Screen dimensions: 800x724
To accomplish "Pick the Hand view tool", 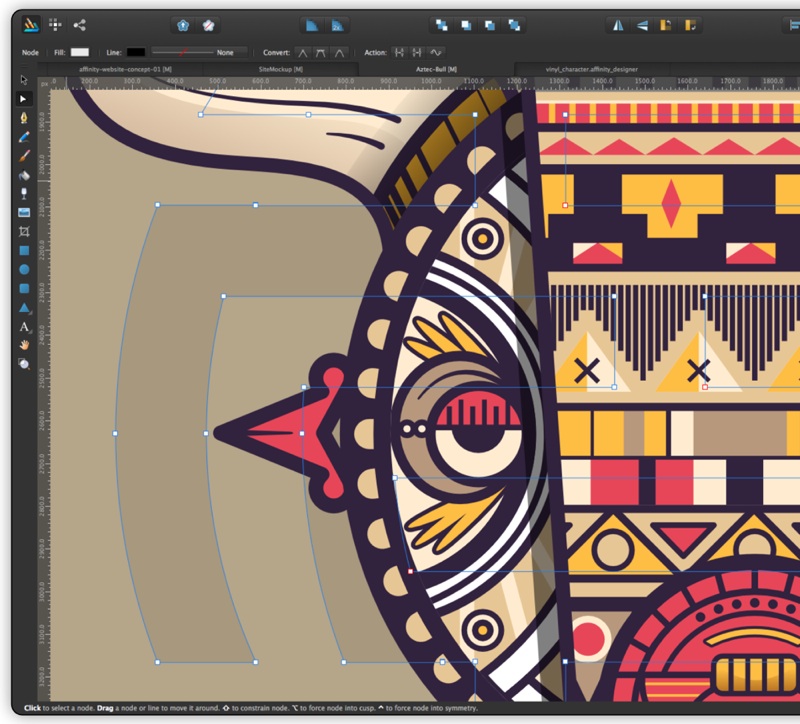I will (x=24, y=345).
